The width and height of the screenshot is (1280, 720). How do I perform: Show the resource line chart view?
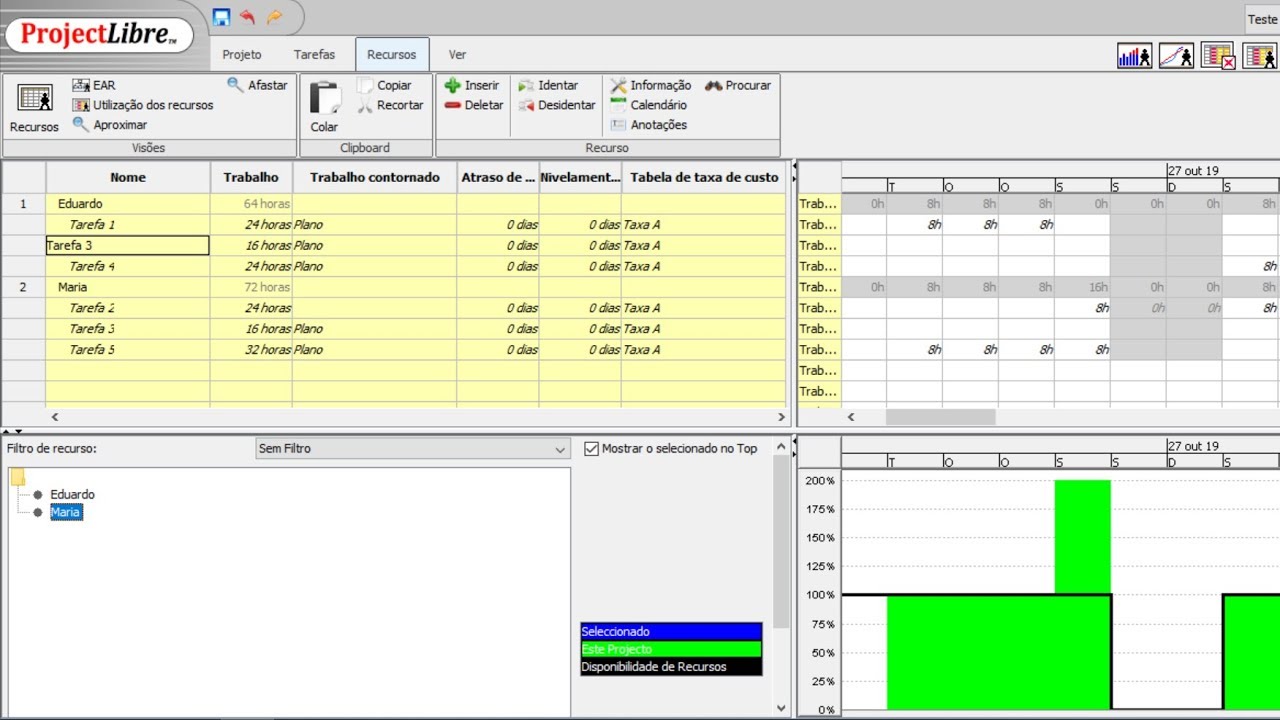(1176, 56)
